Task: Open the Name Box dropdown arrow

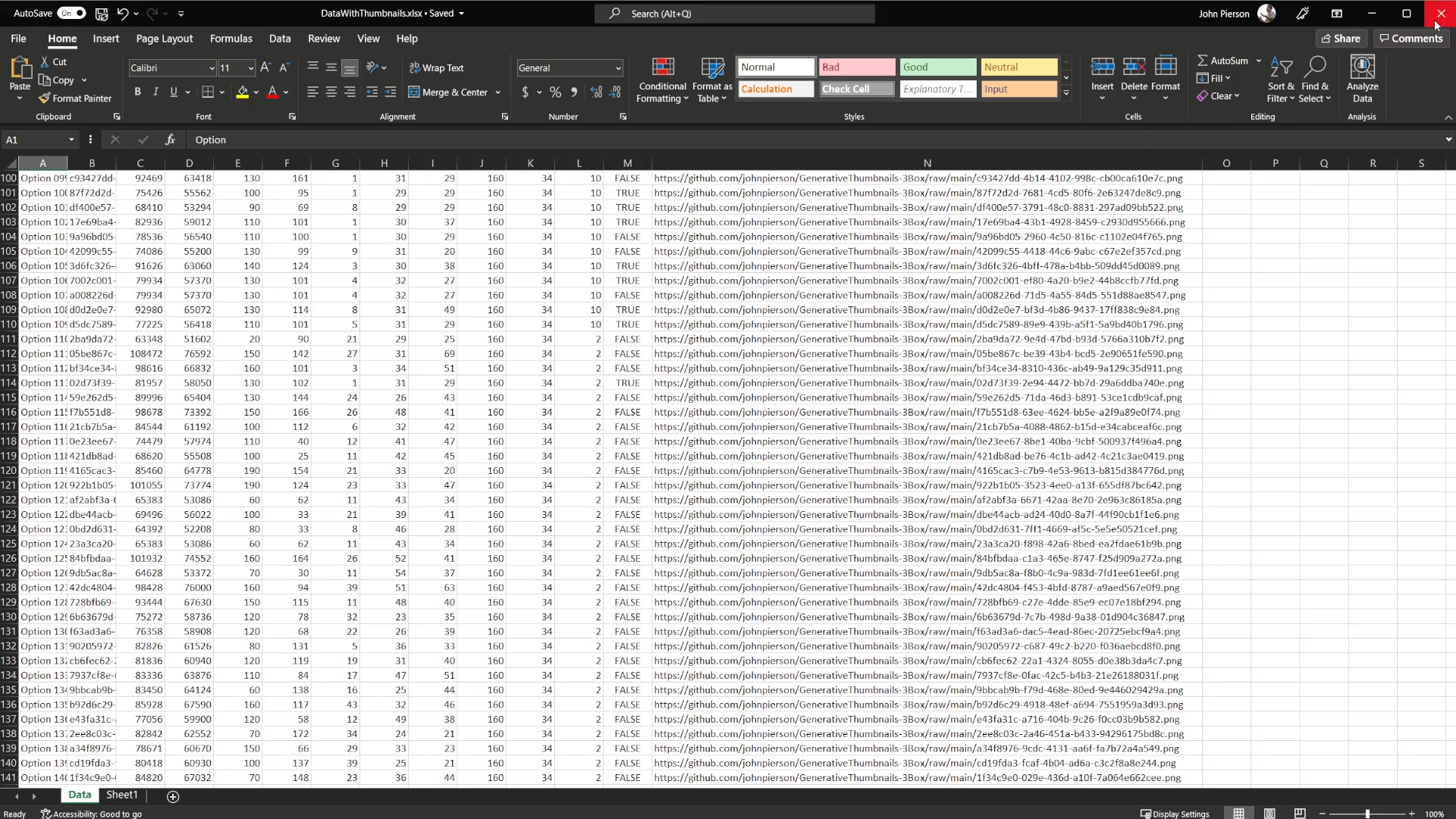Action: (x=71, y=140)
